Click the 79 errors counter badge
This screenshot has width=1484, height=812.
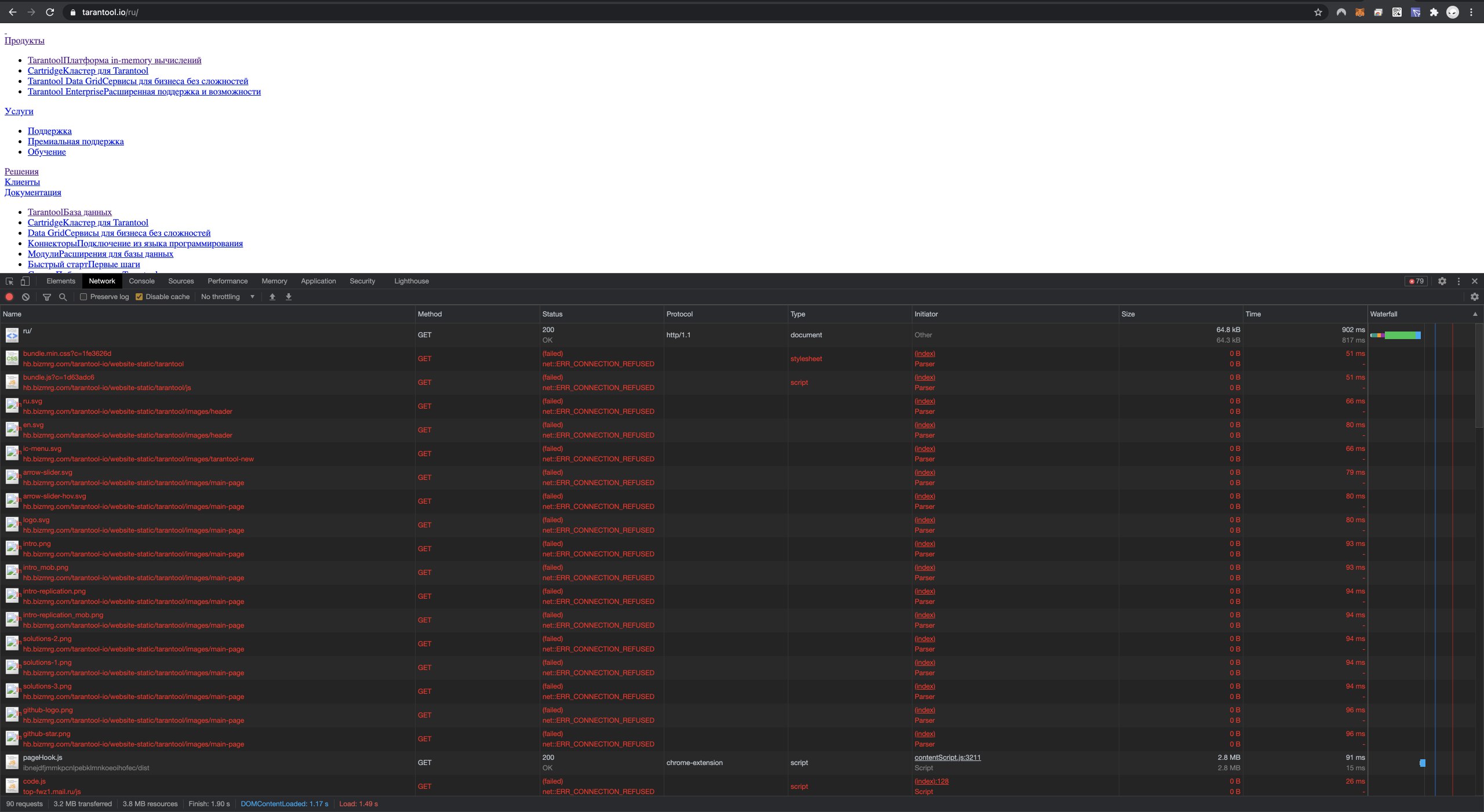1416,281
